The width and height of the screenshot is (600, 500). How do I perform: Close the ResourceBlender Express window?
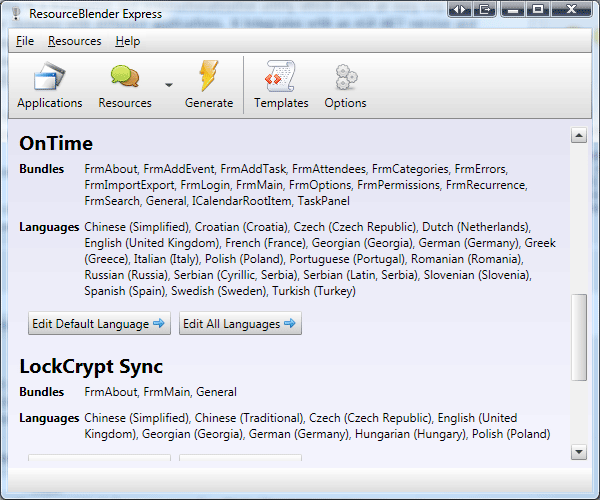click(571, 9)
